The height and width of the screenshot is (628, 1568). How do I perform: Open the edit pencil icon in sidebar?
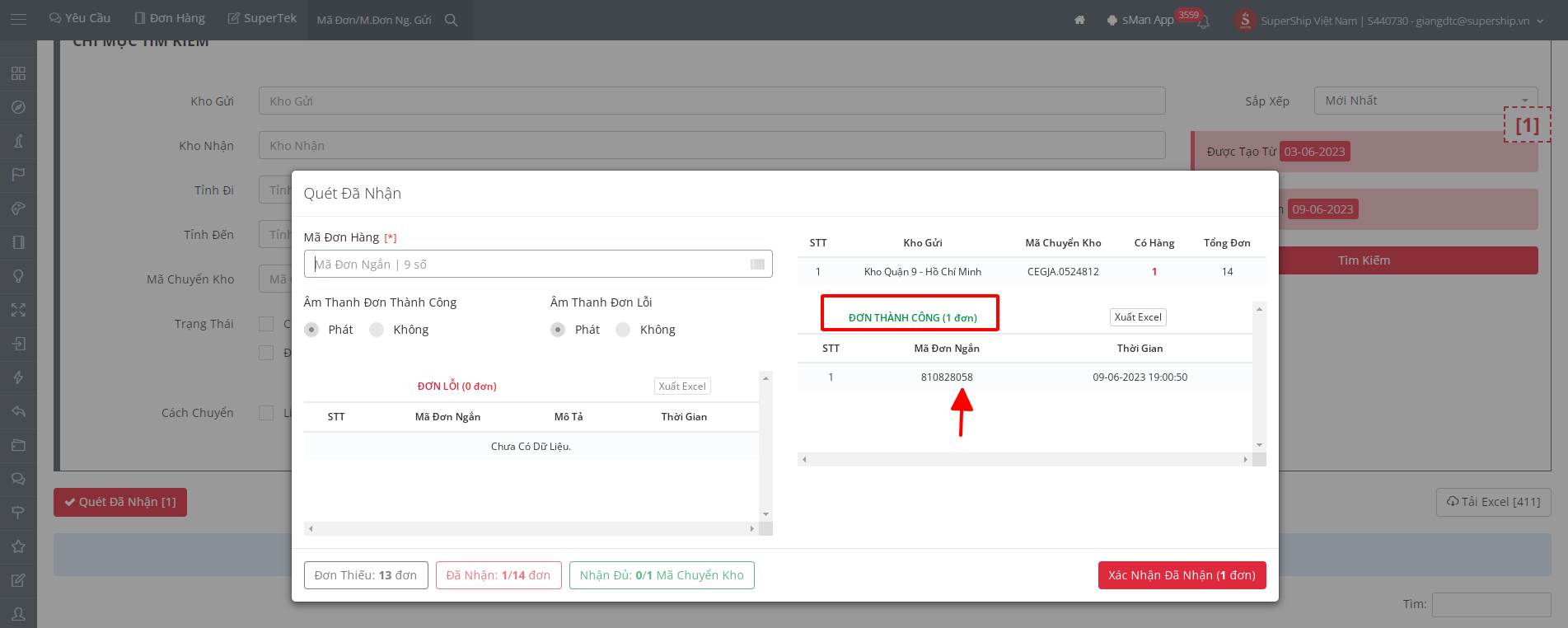pyautogui.click(x=18, y=580)
